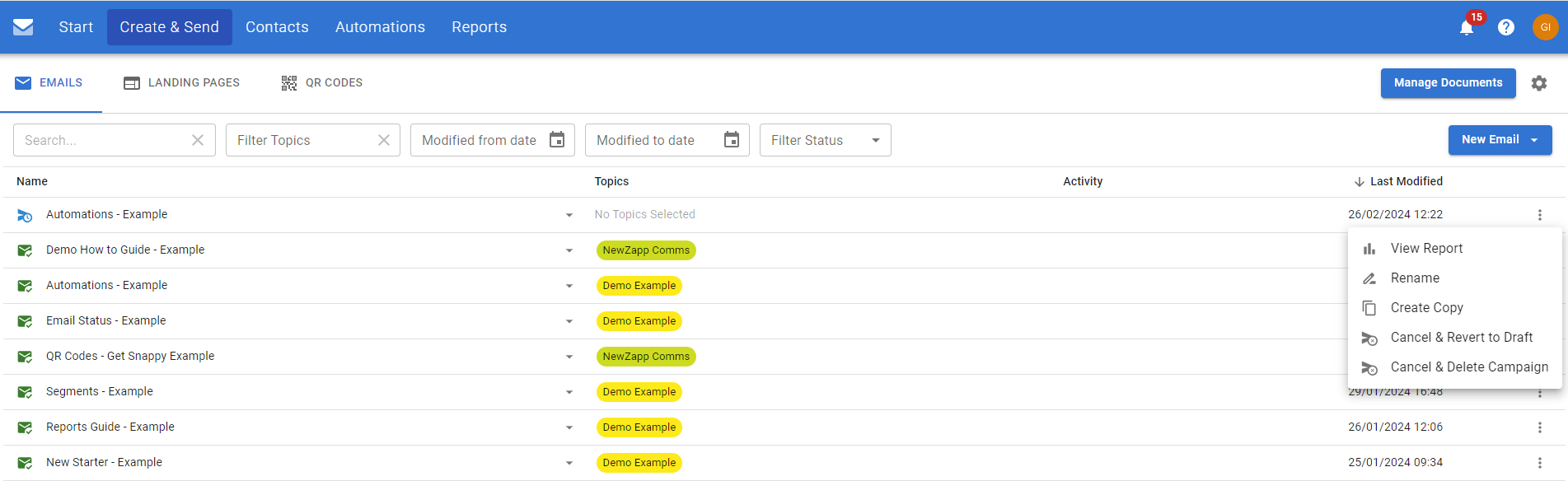
Task: Click the Manage Documents button
Action: (x=1448, y=83)
